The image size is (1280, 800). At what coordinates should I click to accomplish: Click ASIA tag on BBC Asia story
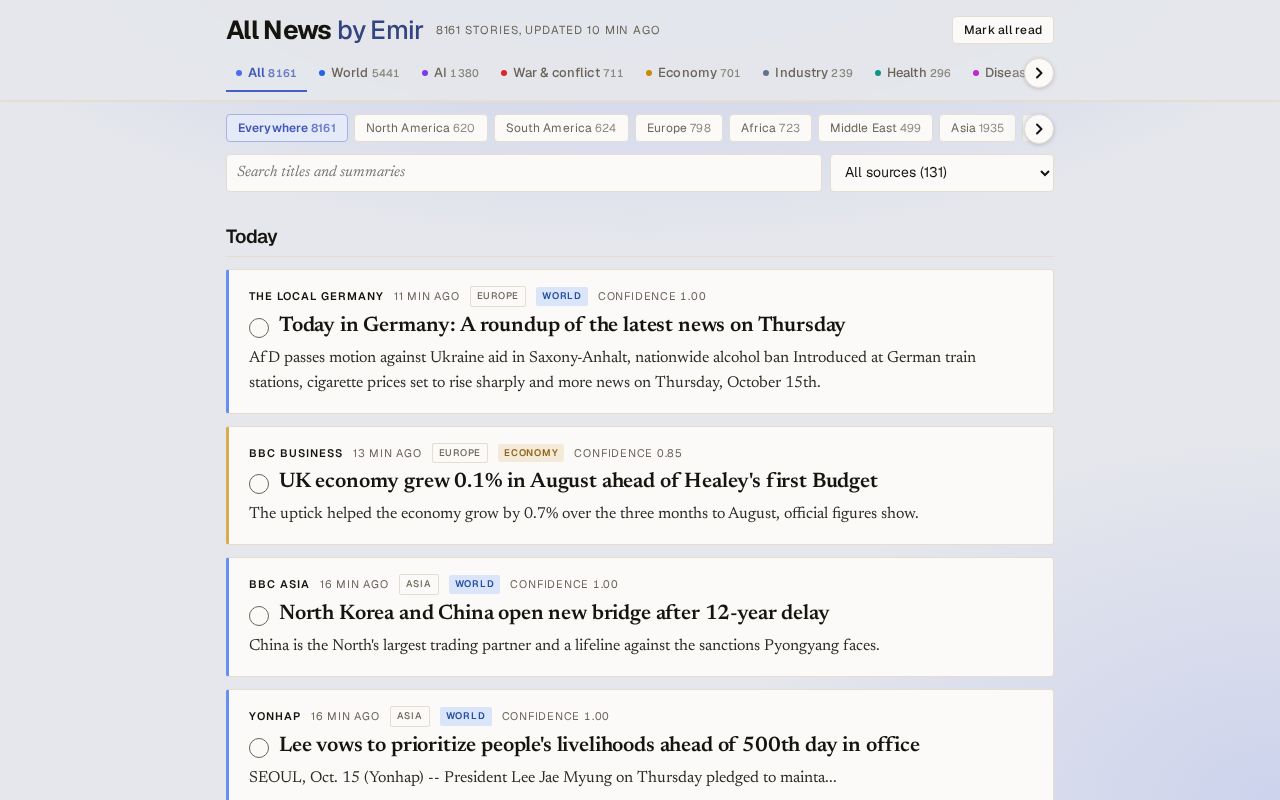tap(419, 584)
